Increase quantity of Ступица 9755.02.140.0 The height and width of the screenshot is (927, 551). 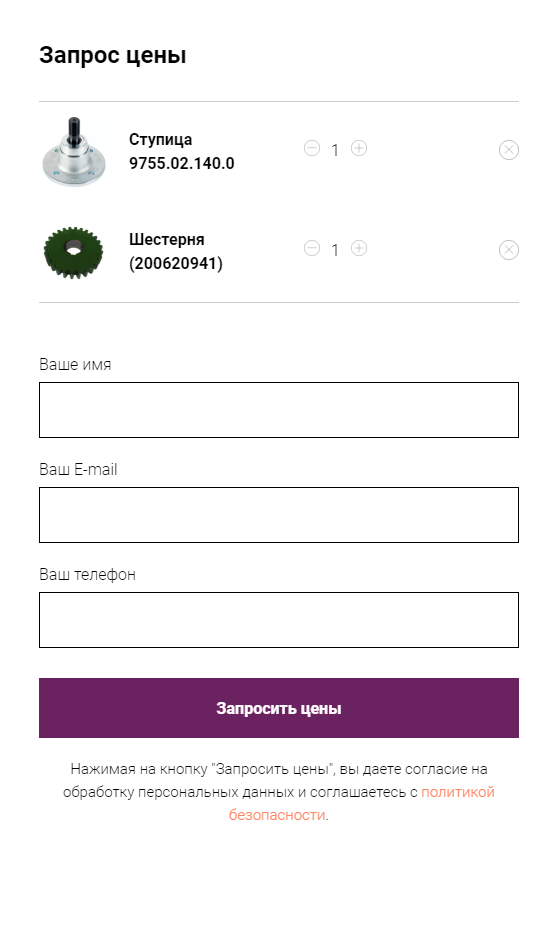click(x=359, y=148)
